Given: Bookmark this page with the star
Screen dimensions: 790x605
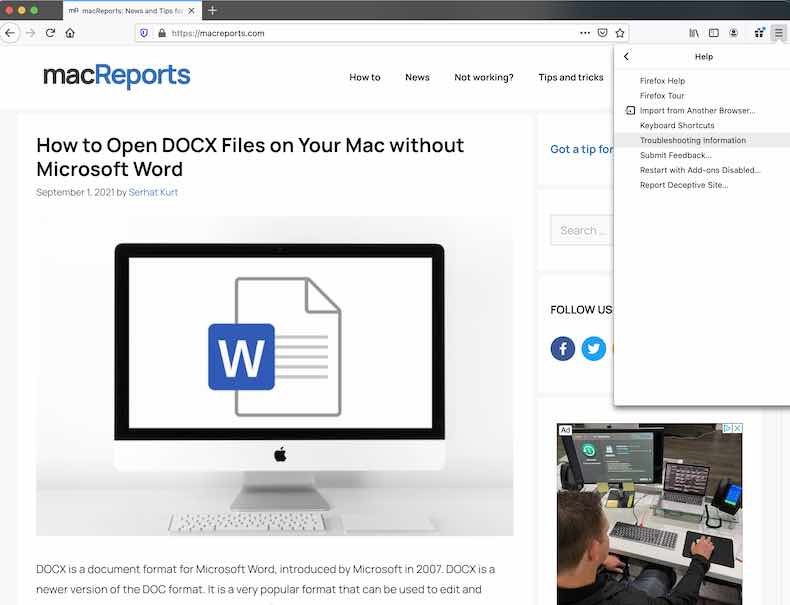Looking at the screenshot, I should pyautogui.click(x=620, y=33).
